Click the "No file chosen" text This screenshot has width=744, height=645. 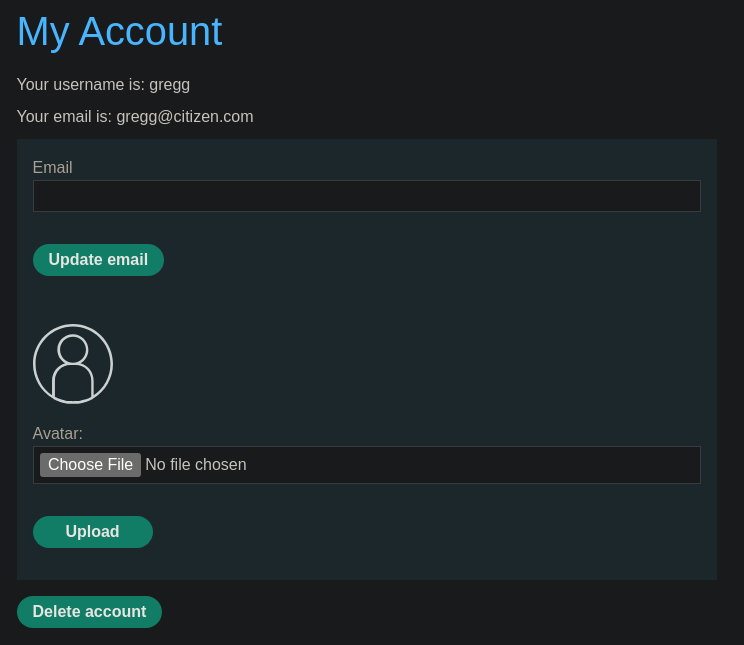[x=196, y=465]
